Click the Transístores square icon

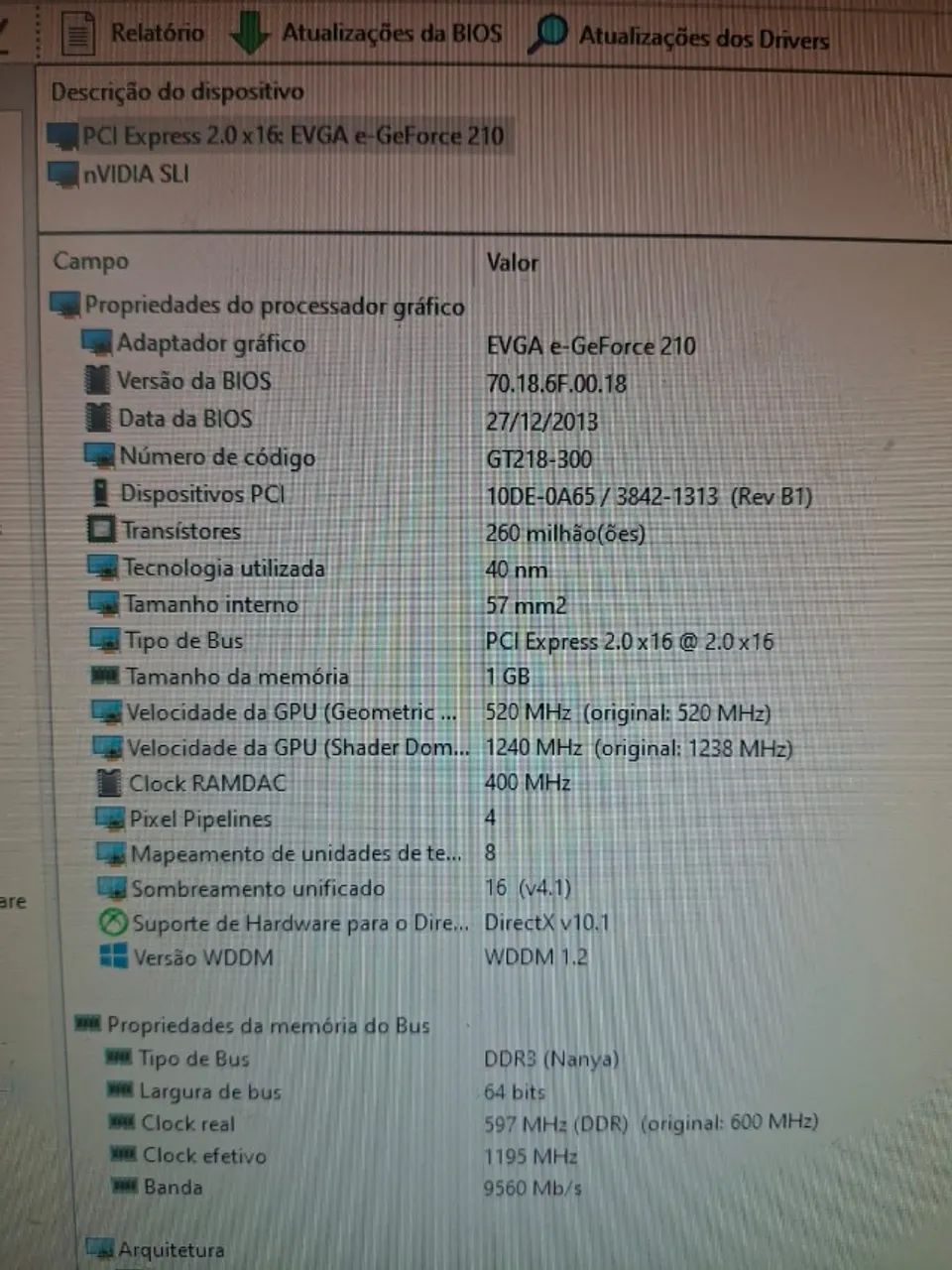[x=101, y=530]
